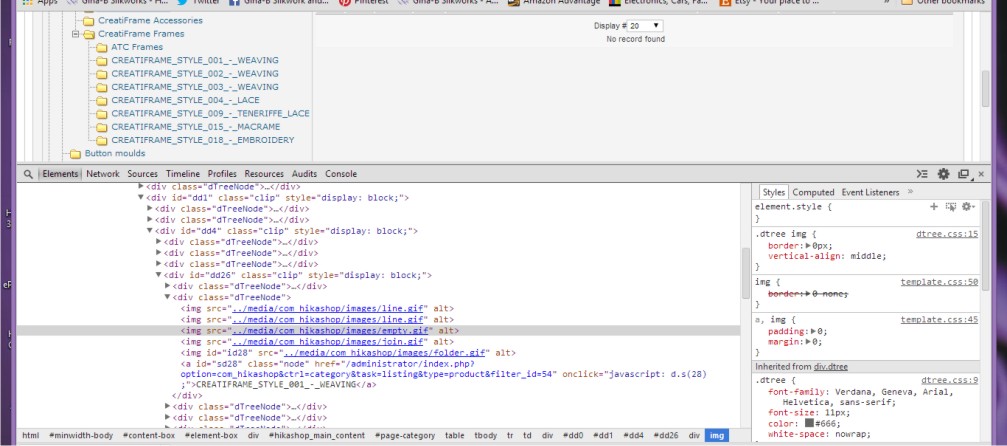Switch to the Console panel
Viewport: 1007px width, 446px height.
[341, 174]
